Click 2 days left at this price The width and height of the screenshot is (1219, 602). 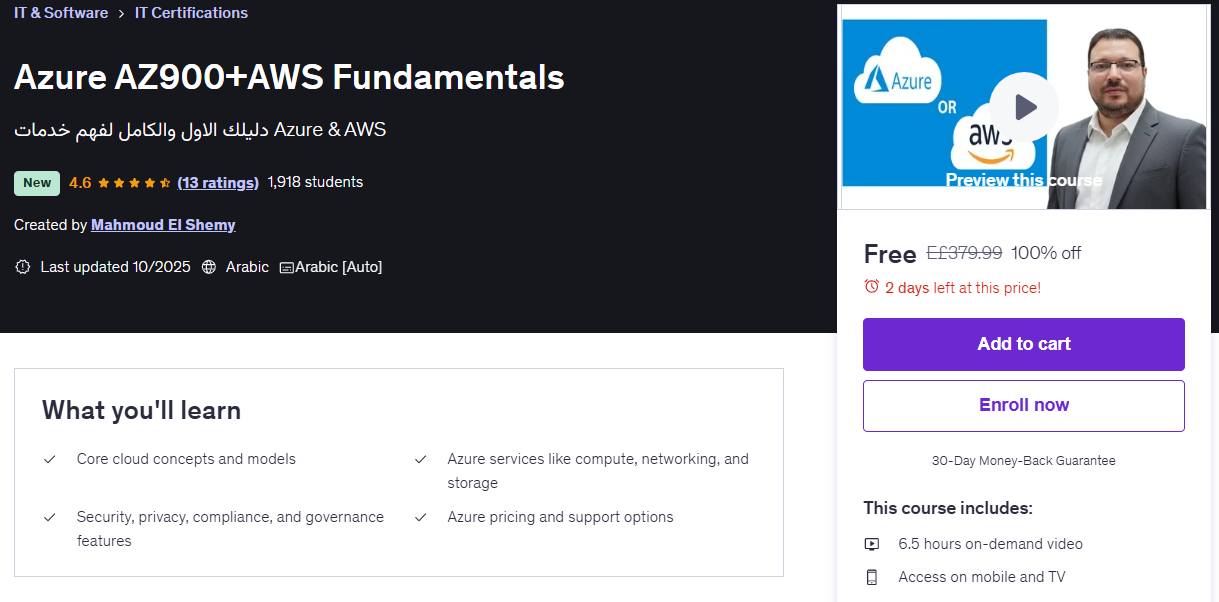(x=963, y=288)
